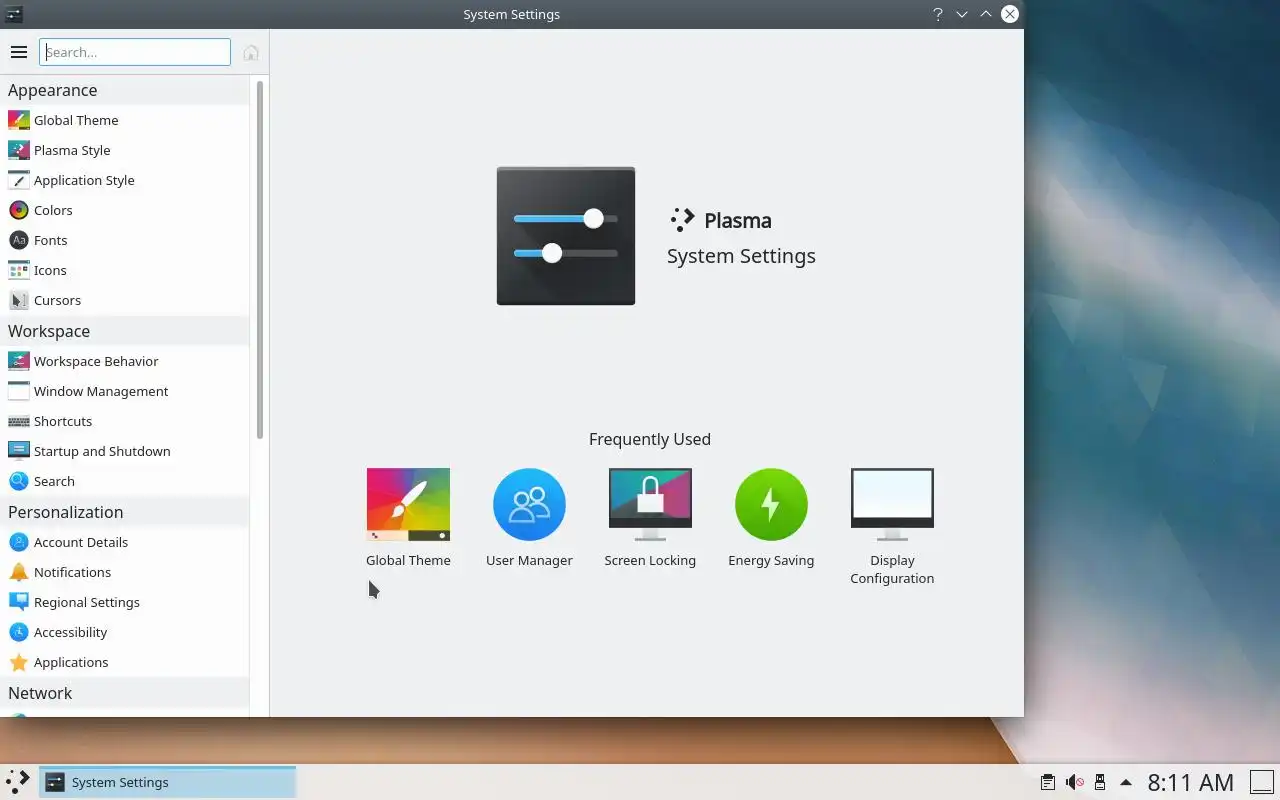Click the Frequently Used heading
Viewport: 1280px width, 800px height.
[x=650, y=439]
